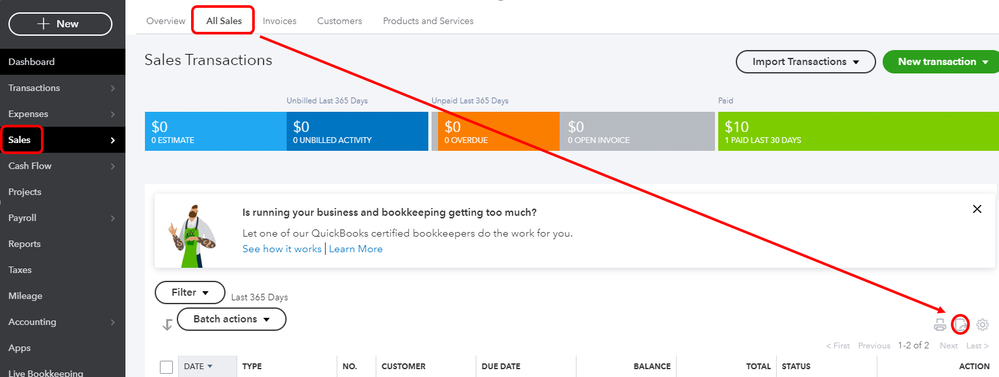This screenshot has height=377, width=999.
Task: Open the Learn More link
Action: coord(356,249)
